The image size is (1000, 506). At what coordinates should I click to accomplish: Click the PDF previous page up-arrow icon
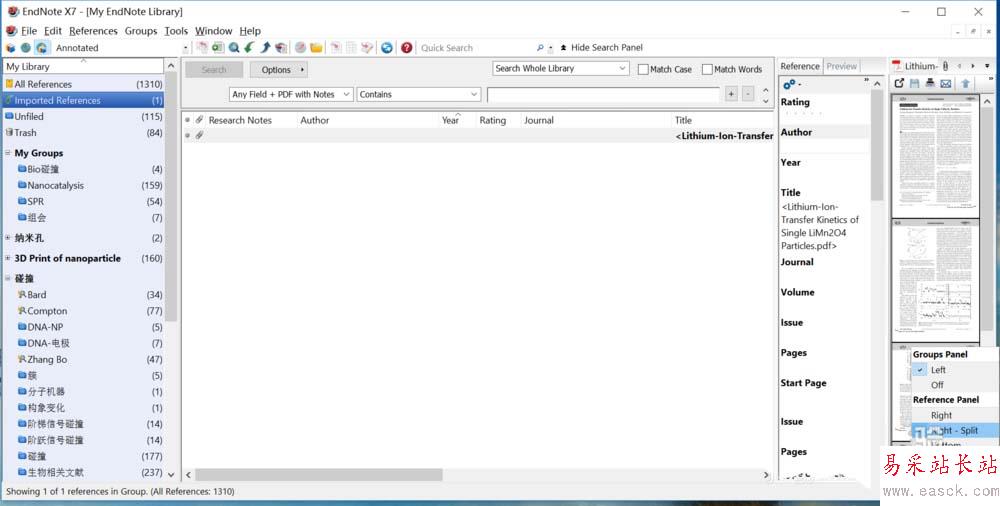pos(966,83)
